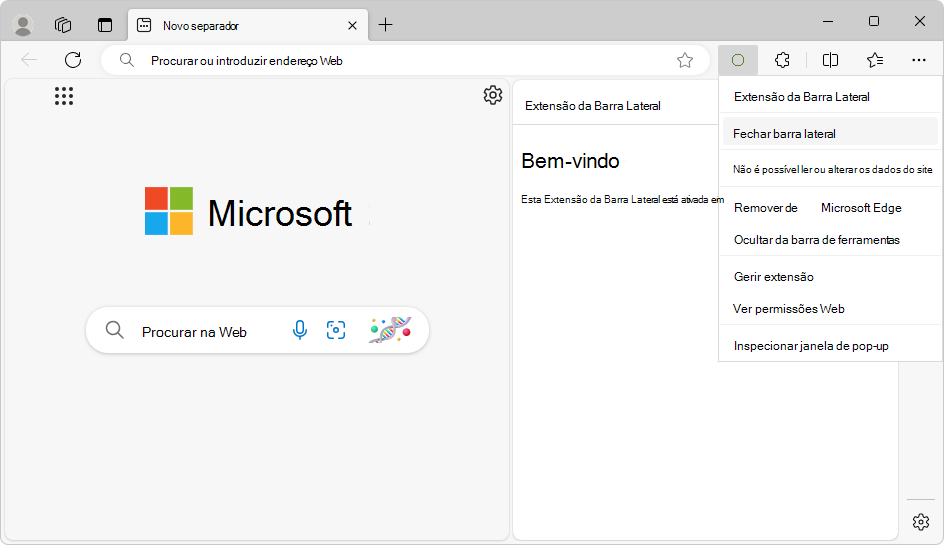Choose Remover de Microsoft Edge
Viewport: 944px width, 545px height.
pyautogui.click(x=830, y=208)
